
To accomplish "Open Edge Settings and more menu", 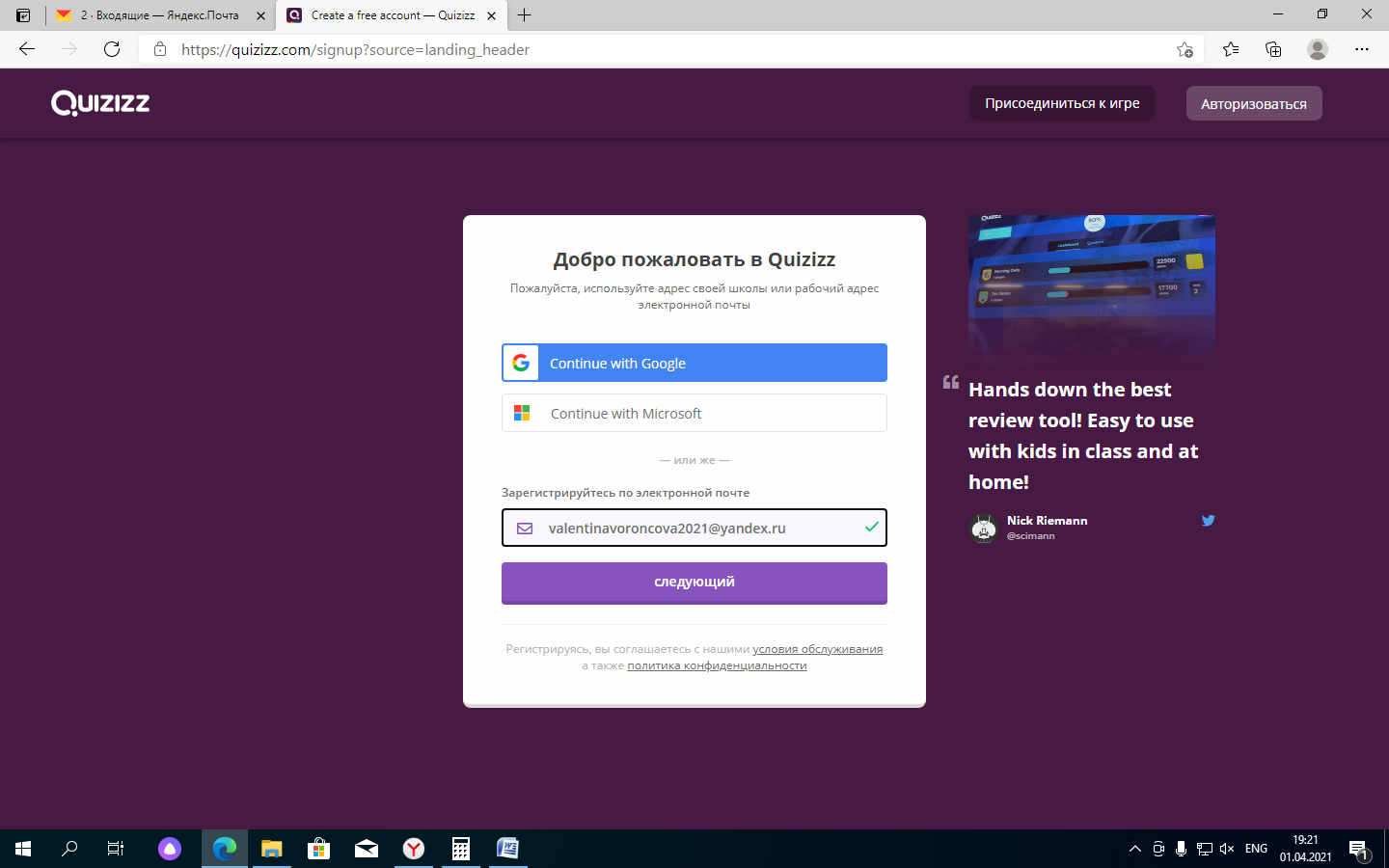I will (x=1362, y=49).
